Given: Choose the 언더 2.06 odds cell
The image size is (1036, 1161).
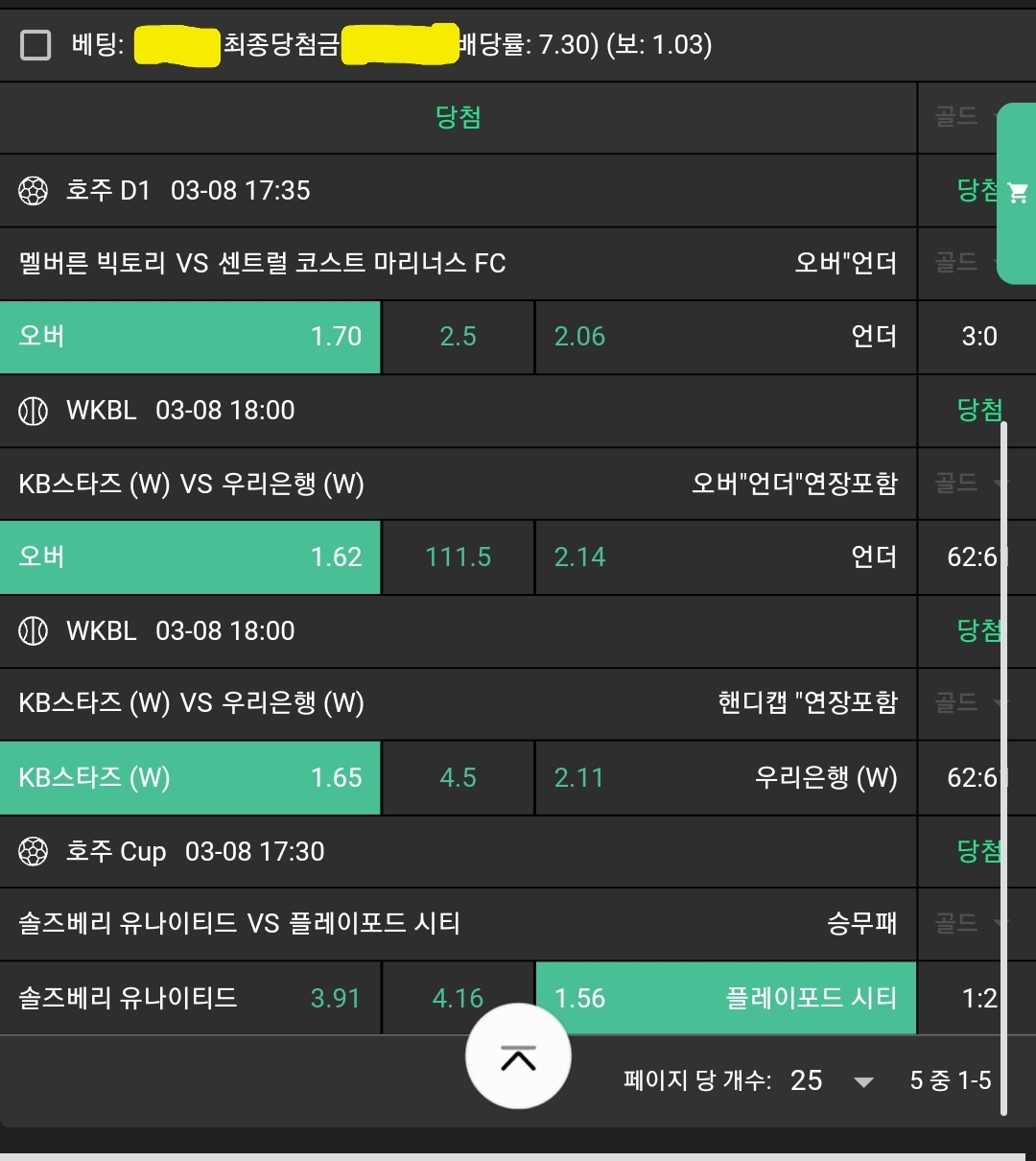Looking at the screenshot, I should tap(725, 337).
